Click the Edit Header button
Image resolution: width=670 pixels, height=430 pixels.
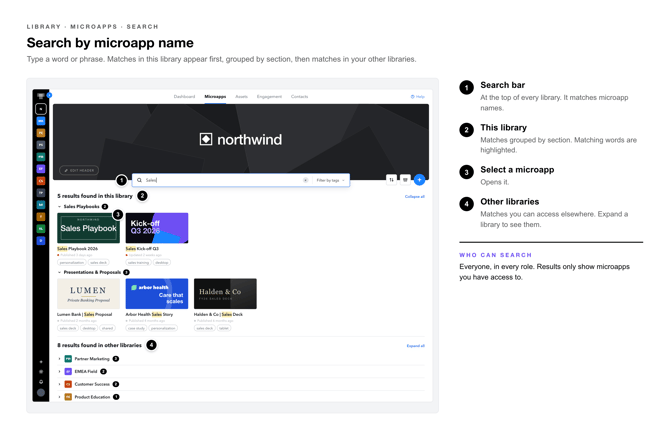click(79, 170)
